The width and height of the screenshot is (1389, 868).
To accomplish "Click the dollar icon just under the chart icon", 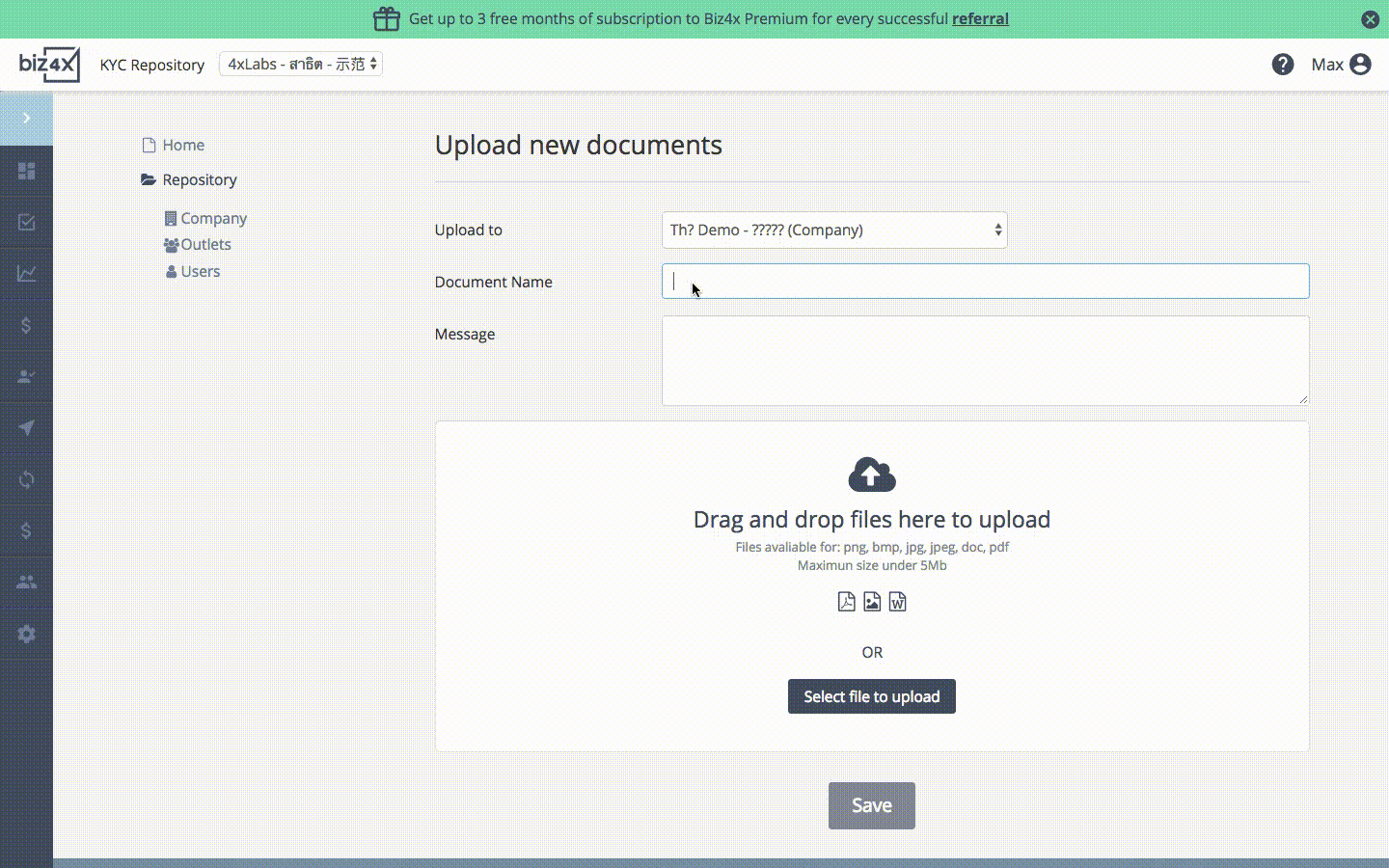I will [x=26, y=325].
